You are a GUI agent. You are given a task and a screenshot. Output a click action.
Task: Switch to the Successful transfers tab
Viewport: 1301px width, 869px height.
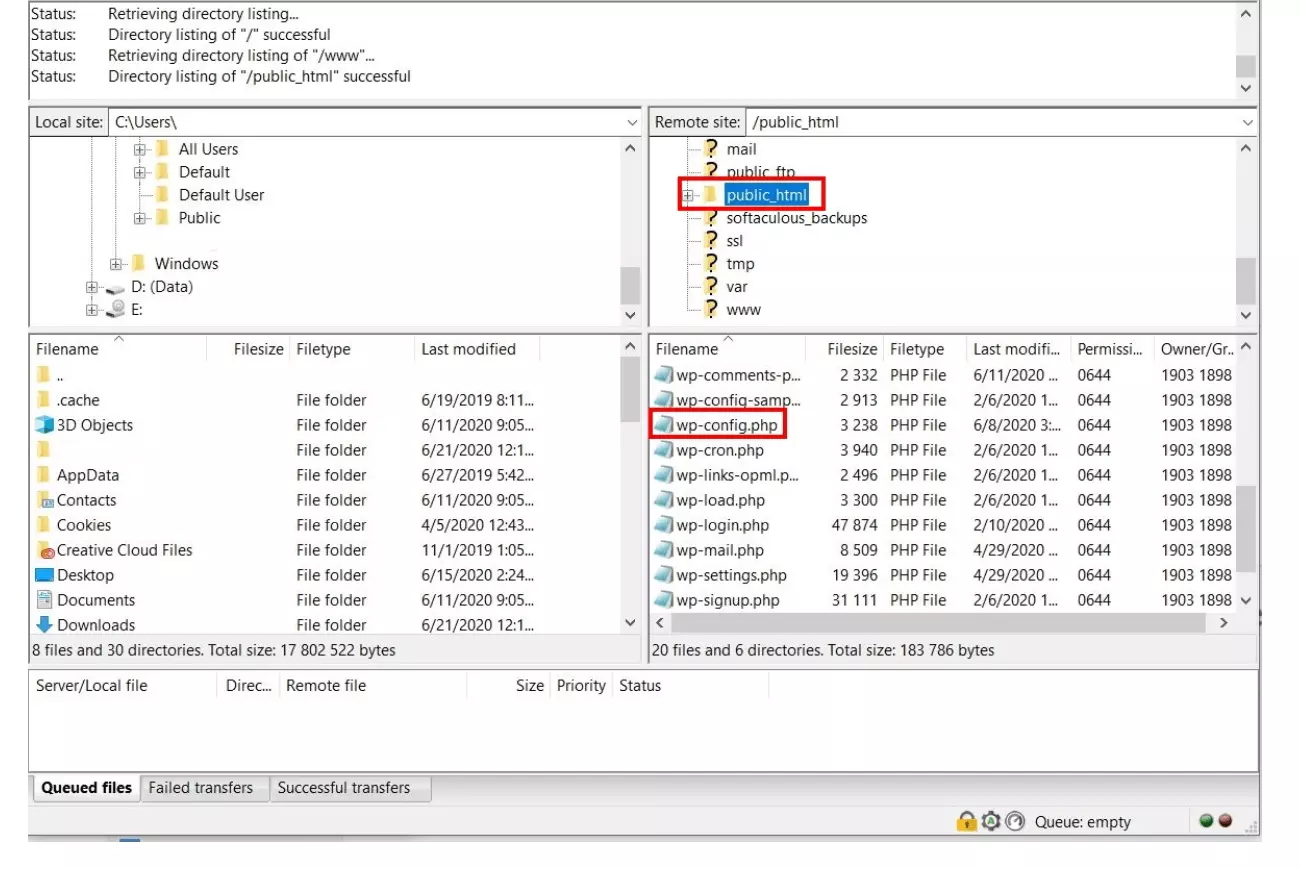[343, 788]
